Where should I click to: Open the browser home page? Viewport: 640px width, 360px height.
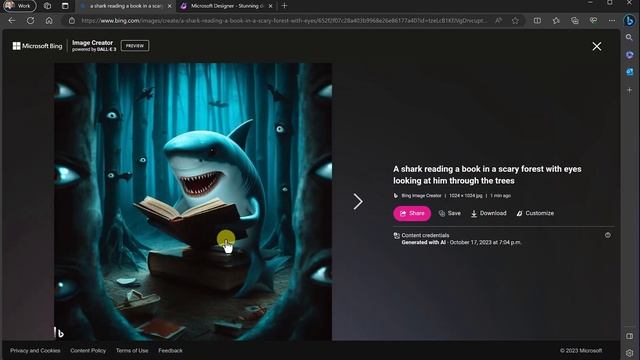(49, 20)
